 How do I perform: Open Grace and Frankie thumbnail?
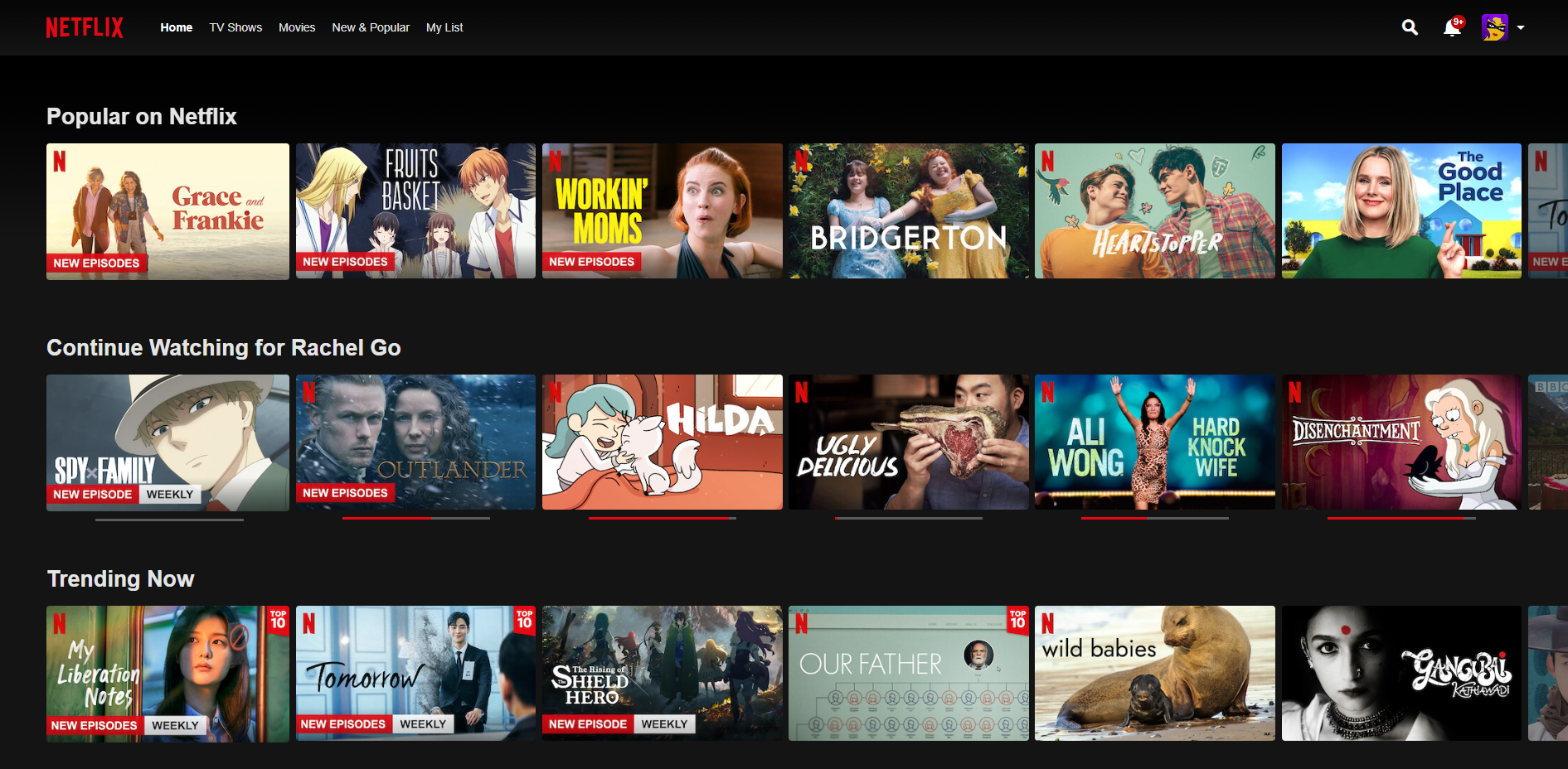(x=167, y=211)
